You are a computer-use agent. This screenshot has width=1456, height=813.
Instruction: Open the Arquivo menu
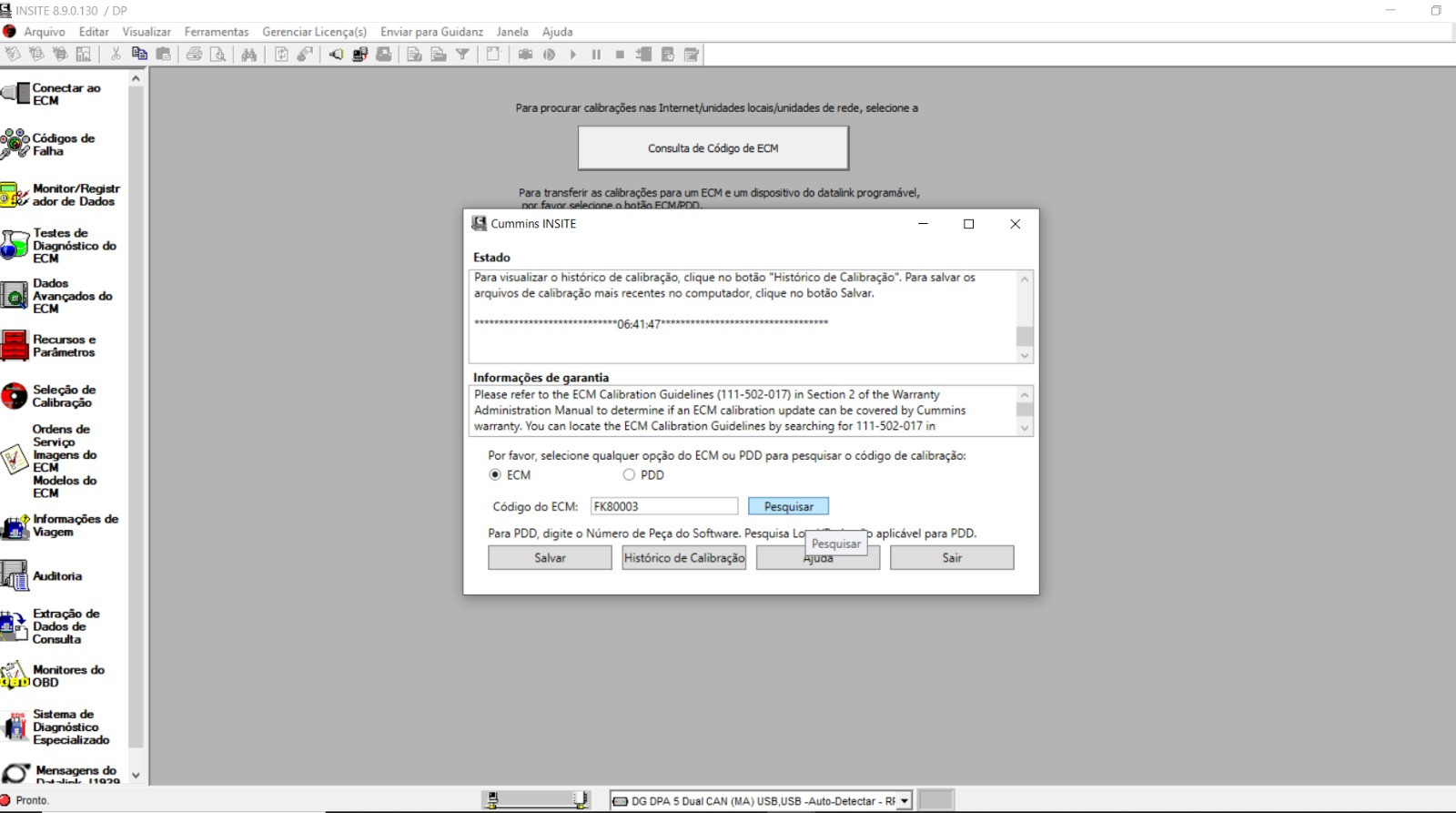point(45,32)
